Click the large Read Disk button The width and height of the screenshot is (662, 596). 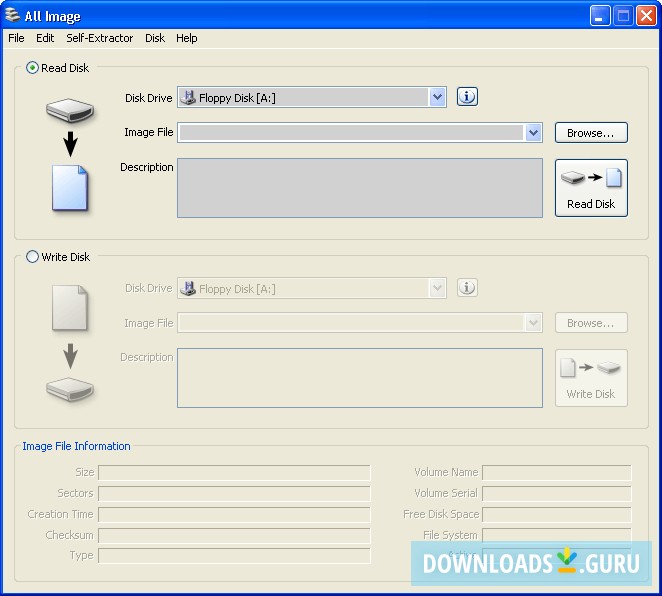pos(591,188)
